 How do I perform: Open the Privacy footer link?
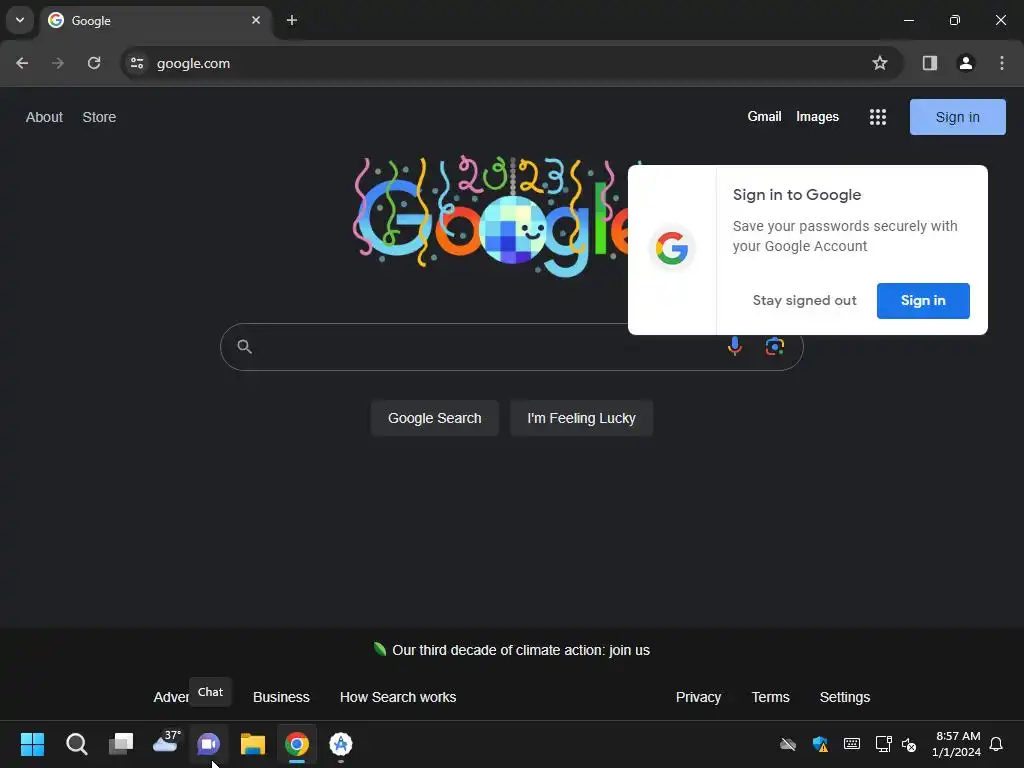click(698, 697)
